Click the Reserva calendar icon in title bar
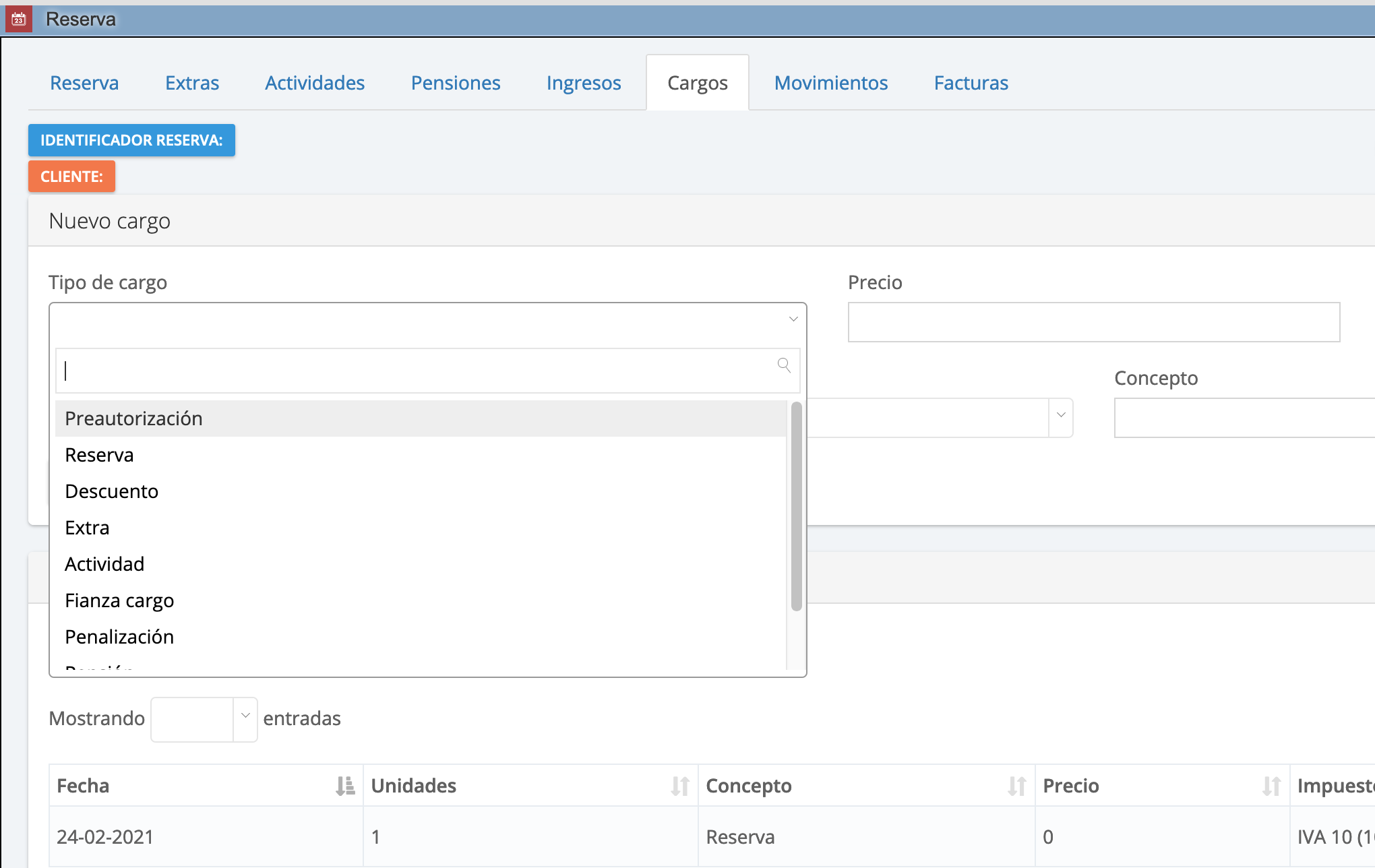This screenshot has height=868, width=1375. [x=18, y=19]
